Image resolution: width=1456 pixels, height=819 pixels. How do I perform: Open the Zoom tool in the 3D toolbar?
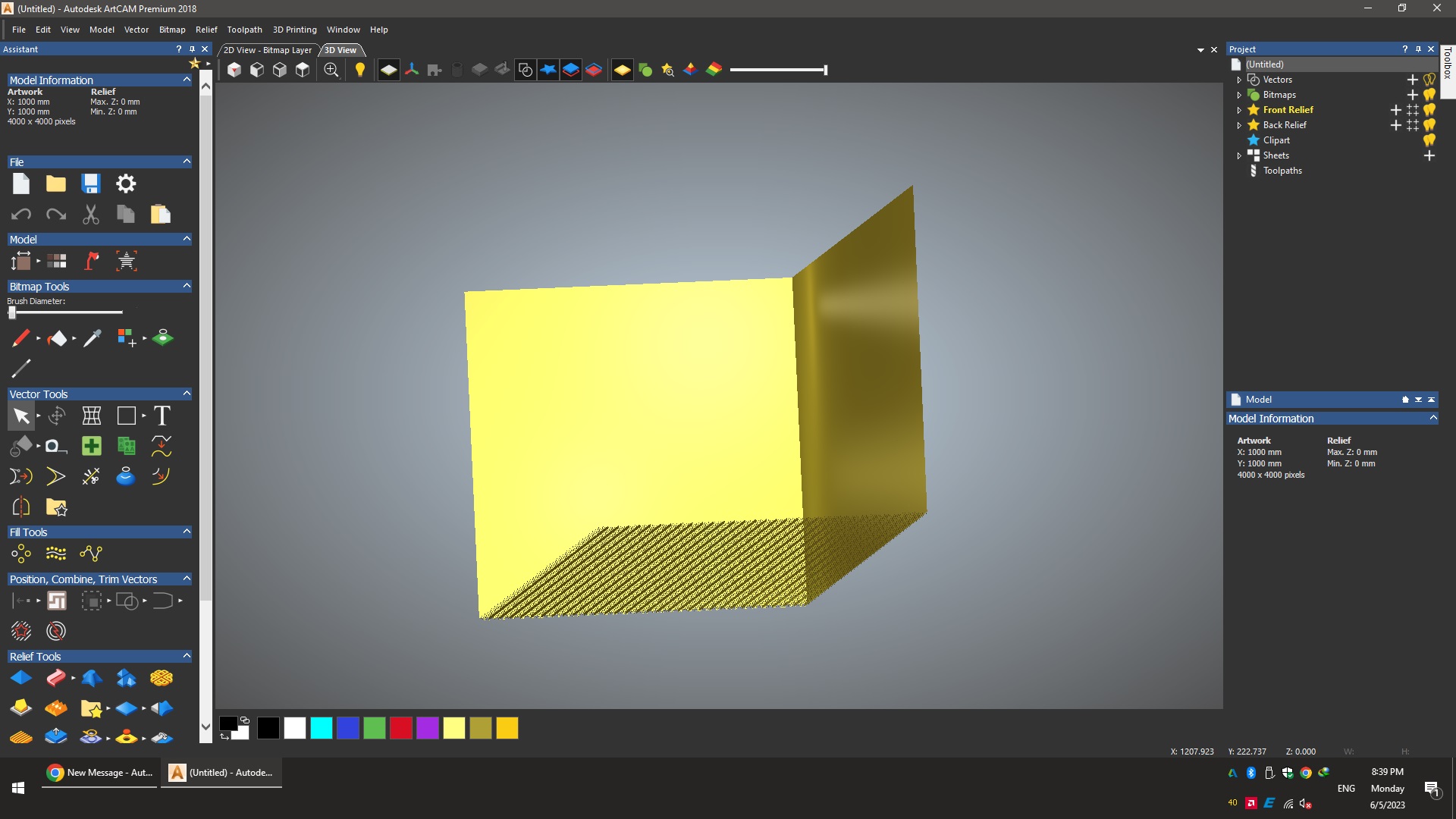point(331,70)
